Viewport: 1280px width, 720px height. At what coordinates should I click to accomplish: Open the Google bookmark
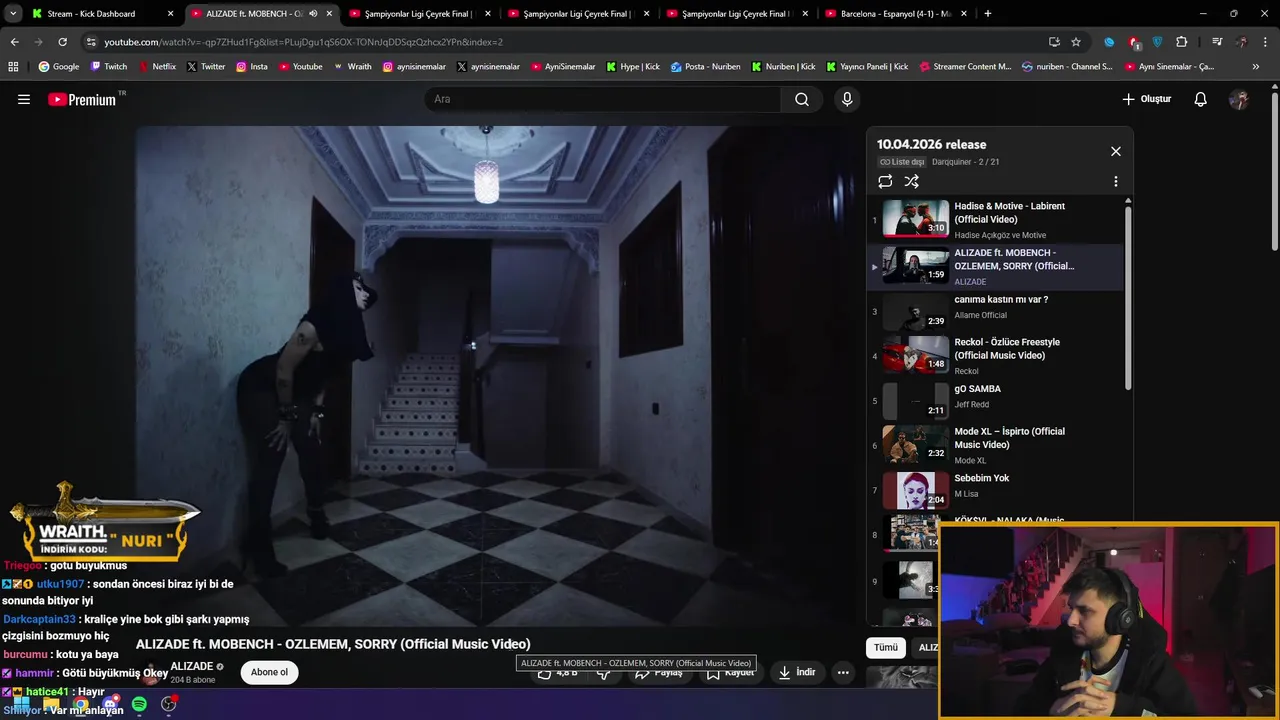[59, 67]
